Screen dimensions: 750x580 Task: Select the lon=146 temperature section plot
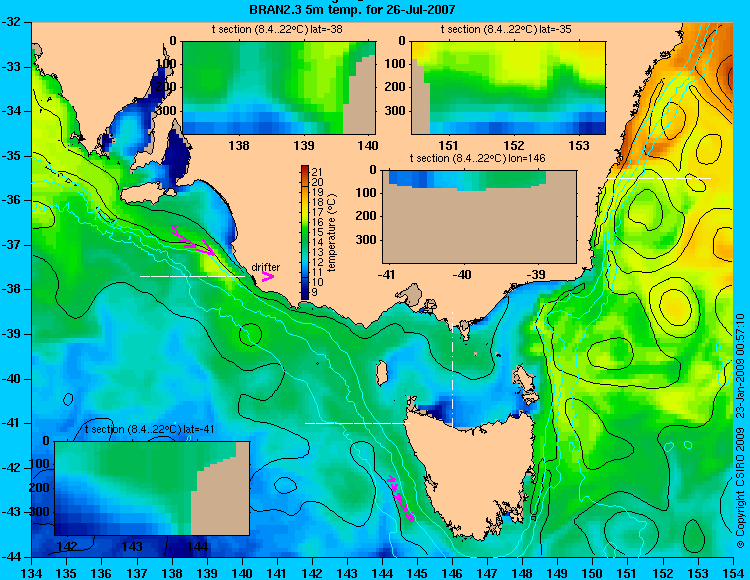tap(479, 217)
